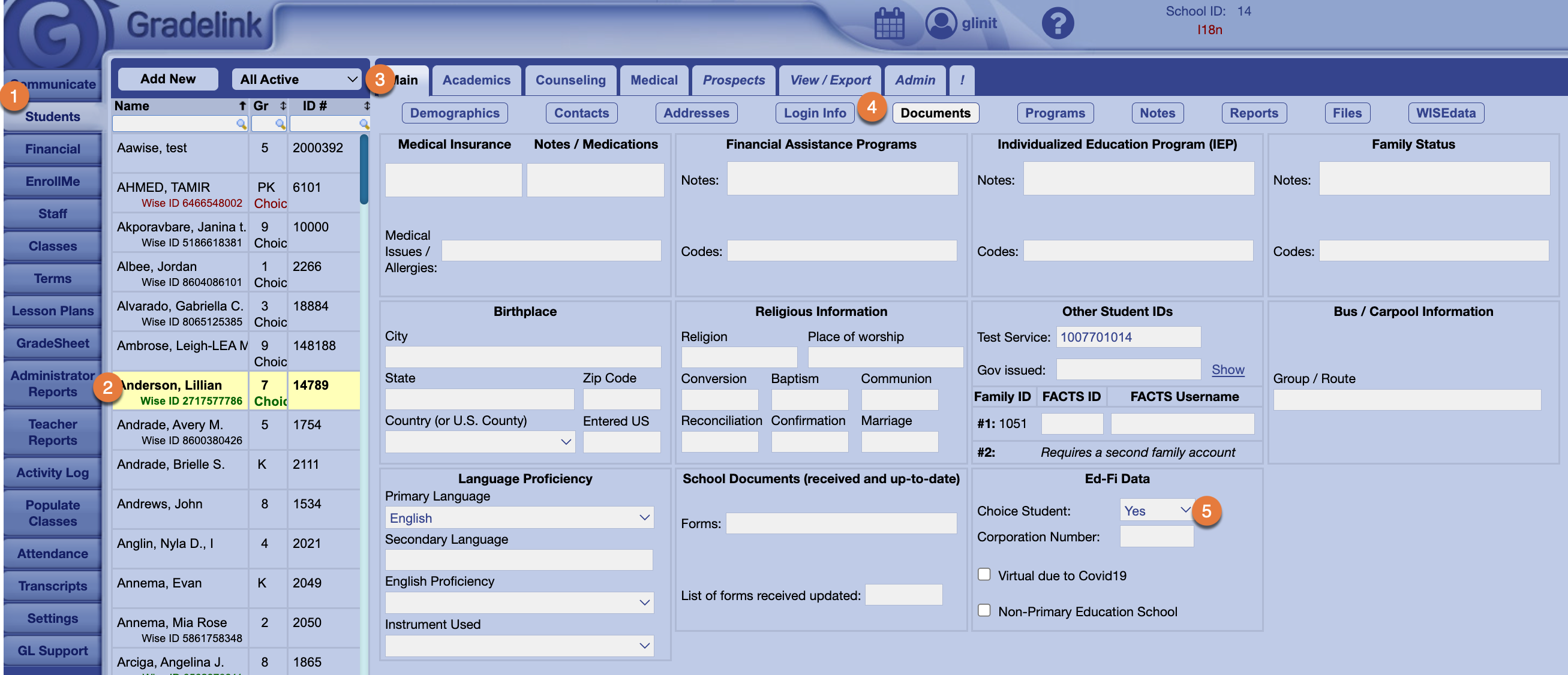Sort by Name column arrow
The height and width of the screenshot is (675, 1568).
pos(242,106)
